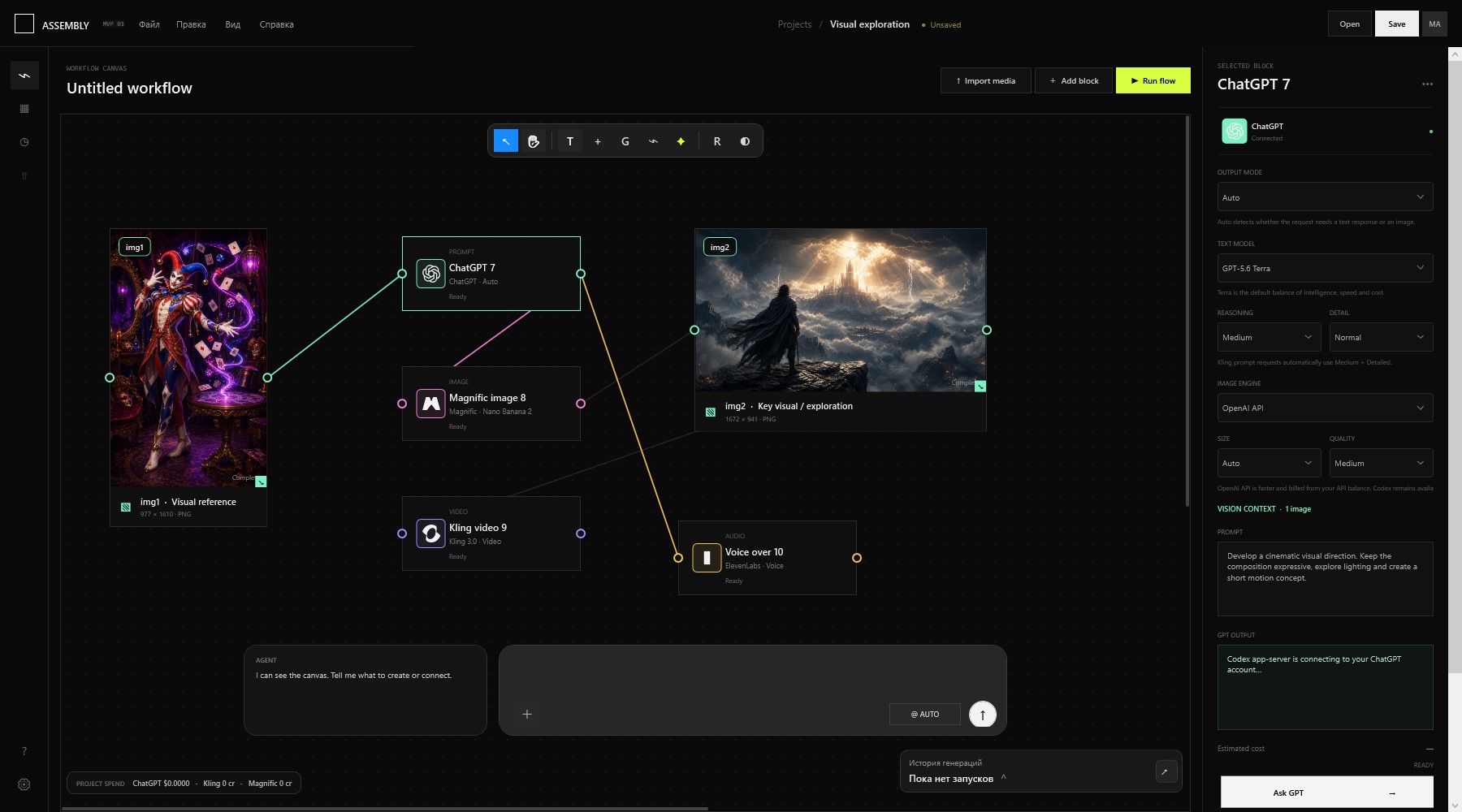Open settings gear in left sidebar

coord(24,784)
